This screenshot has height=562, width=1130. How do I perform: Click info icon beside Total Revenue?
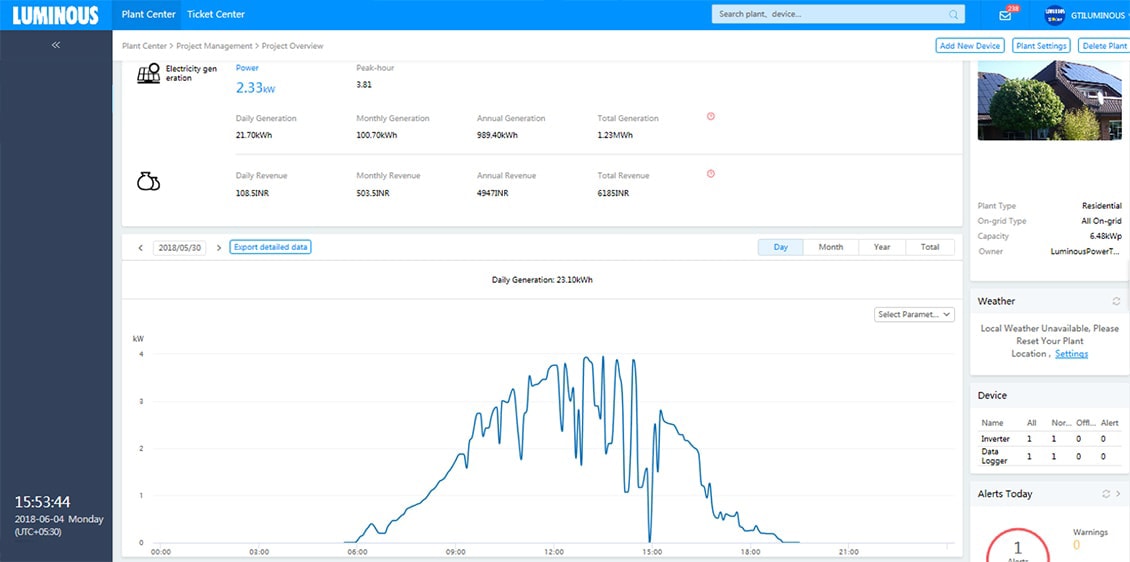711,174
